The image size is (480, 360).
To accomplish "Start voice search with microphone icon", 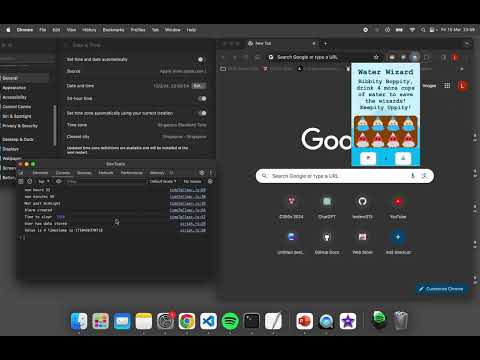I will click(413, 176).
